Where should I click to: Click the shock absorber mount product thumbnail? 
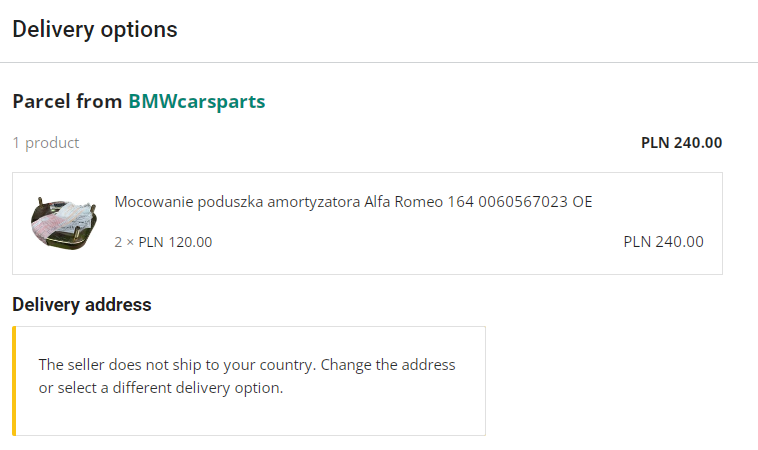[x=65, y=222]
